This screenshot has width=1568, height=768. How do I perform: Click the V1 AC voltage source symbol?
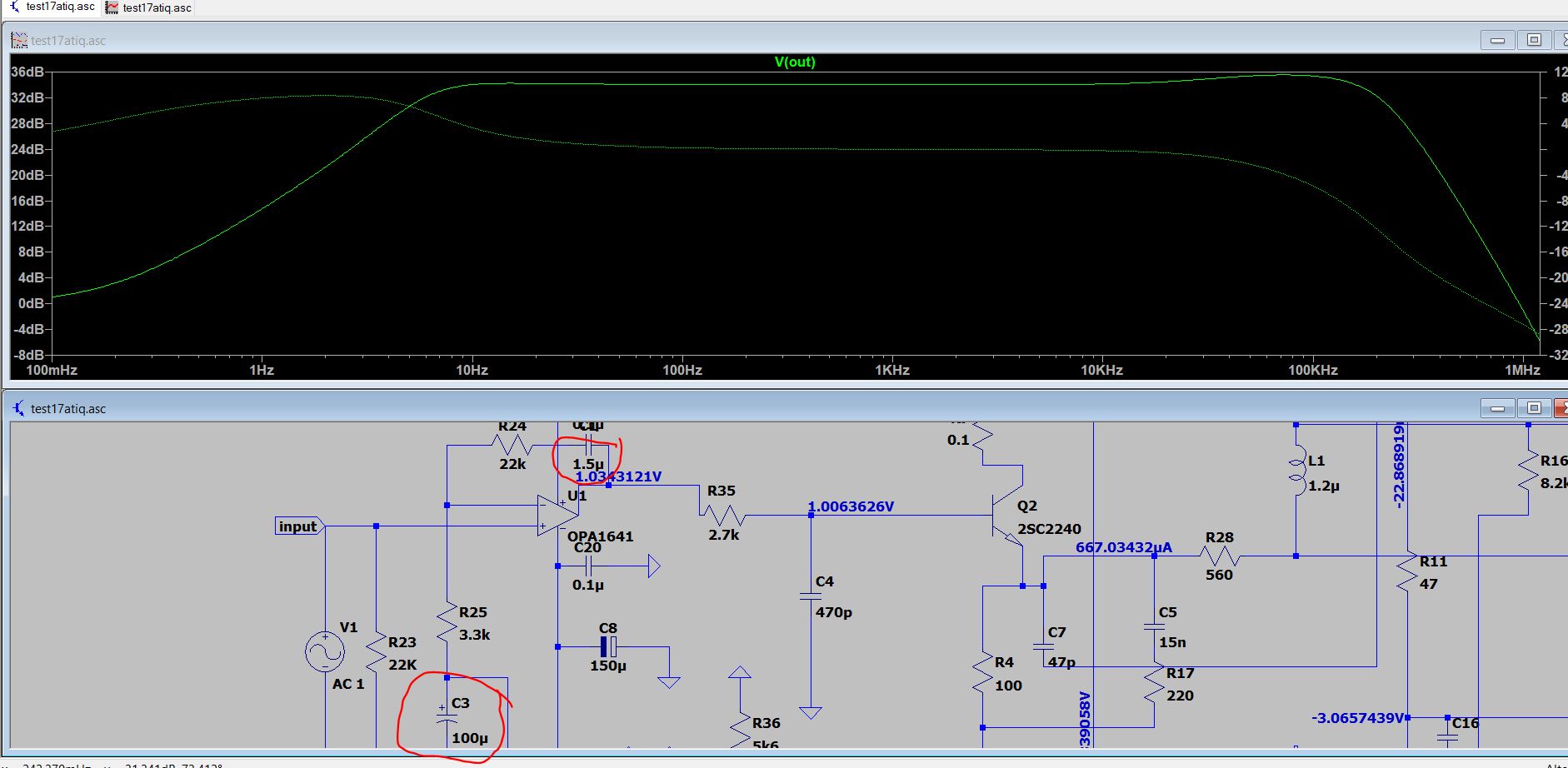point(325,652)
